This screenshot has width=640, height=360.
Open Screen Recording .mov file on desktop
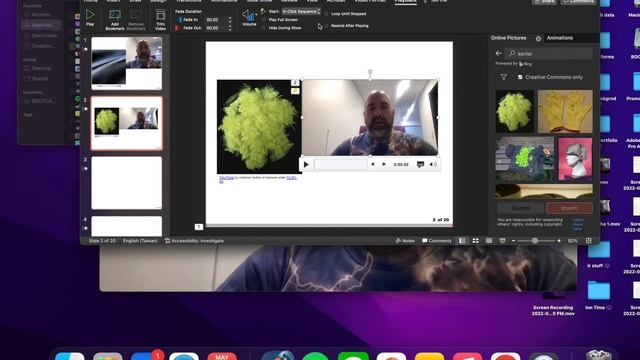[553, 304]
